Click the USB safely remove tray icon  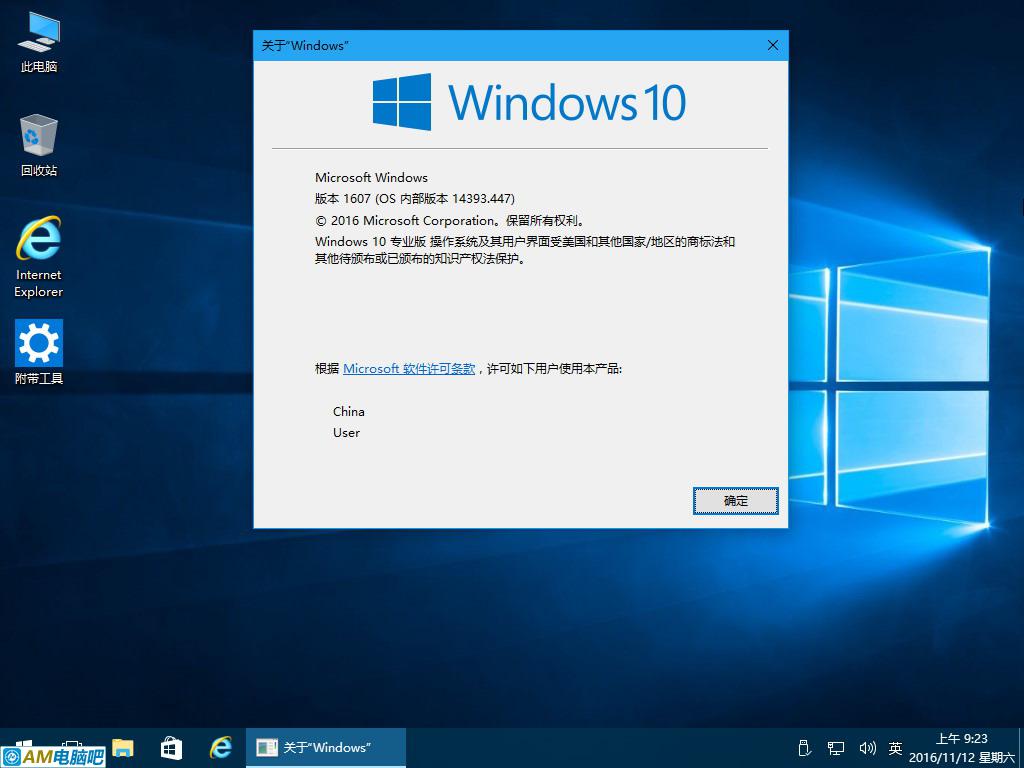coord(805,748)
